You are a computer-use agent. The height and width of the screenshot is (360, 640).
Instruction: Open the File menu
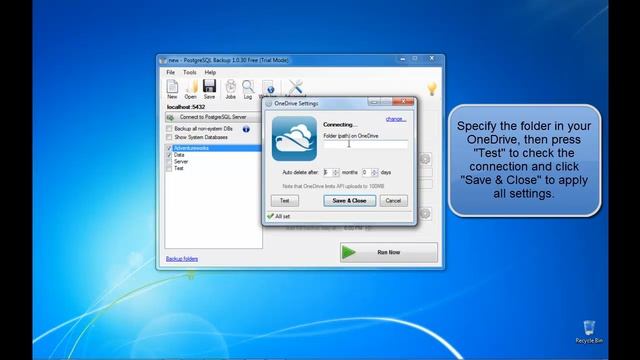[x=171, y=72]
